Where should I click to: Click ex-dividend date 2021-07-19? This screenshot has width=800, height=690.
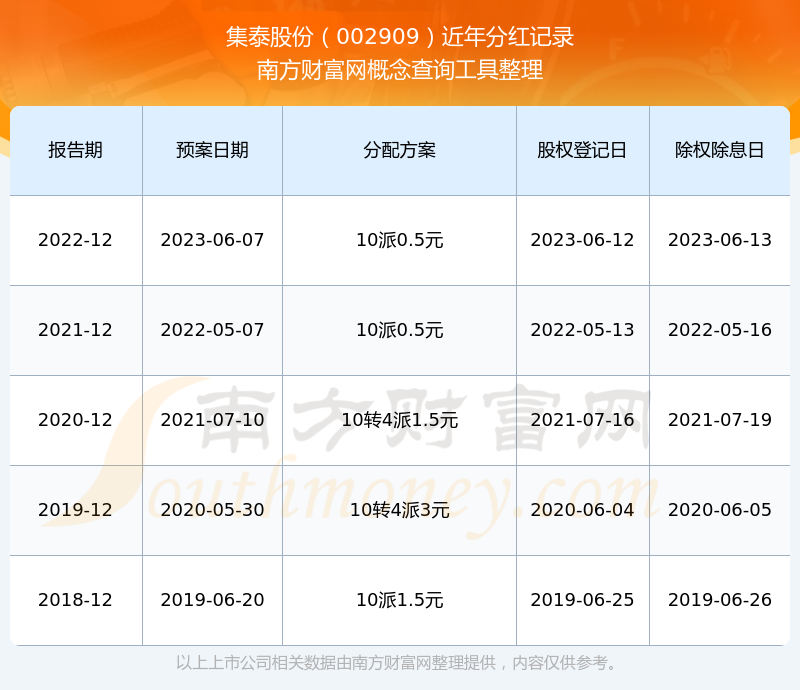(719, 420)
